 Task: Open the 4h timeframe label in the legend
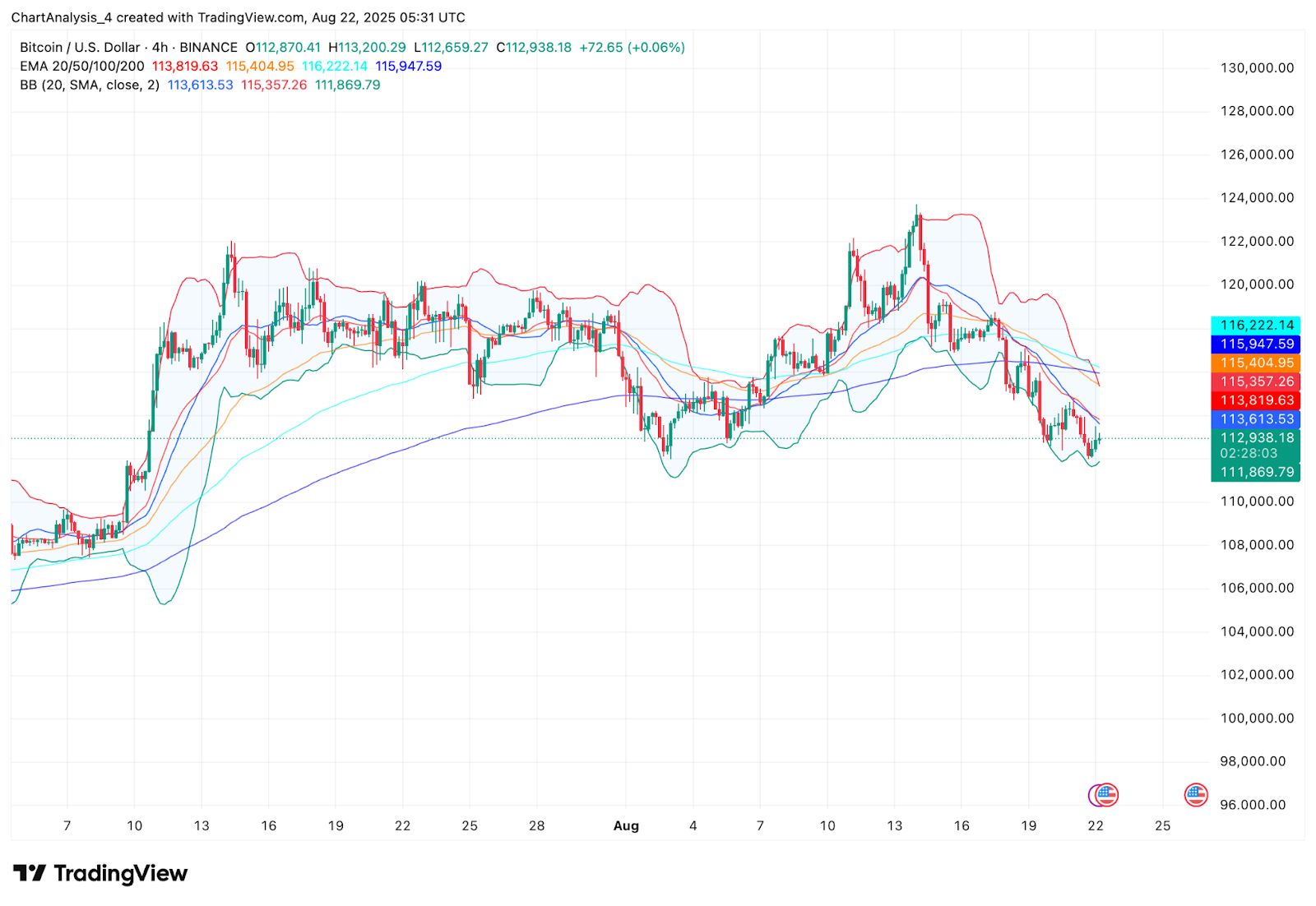(161, 47)
